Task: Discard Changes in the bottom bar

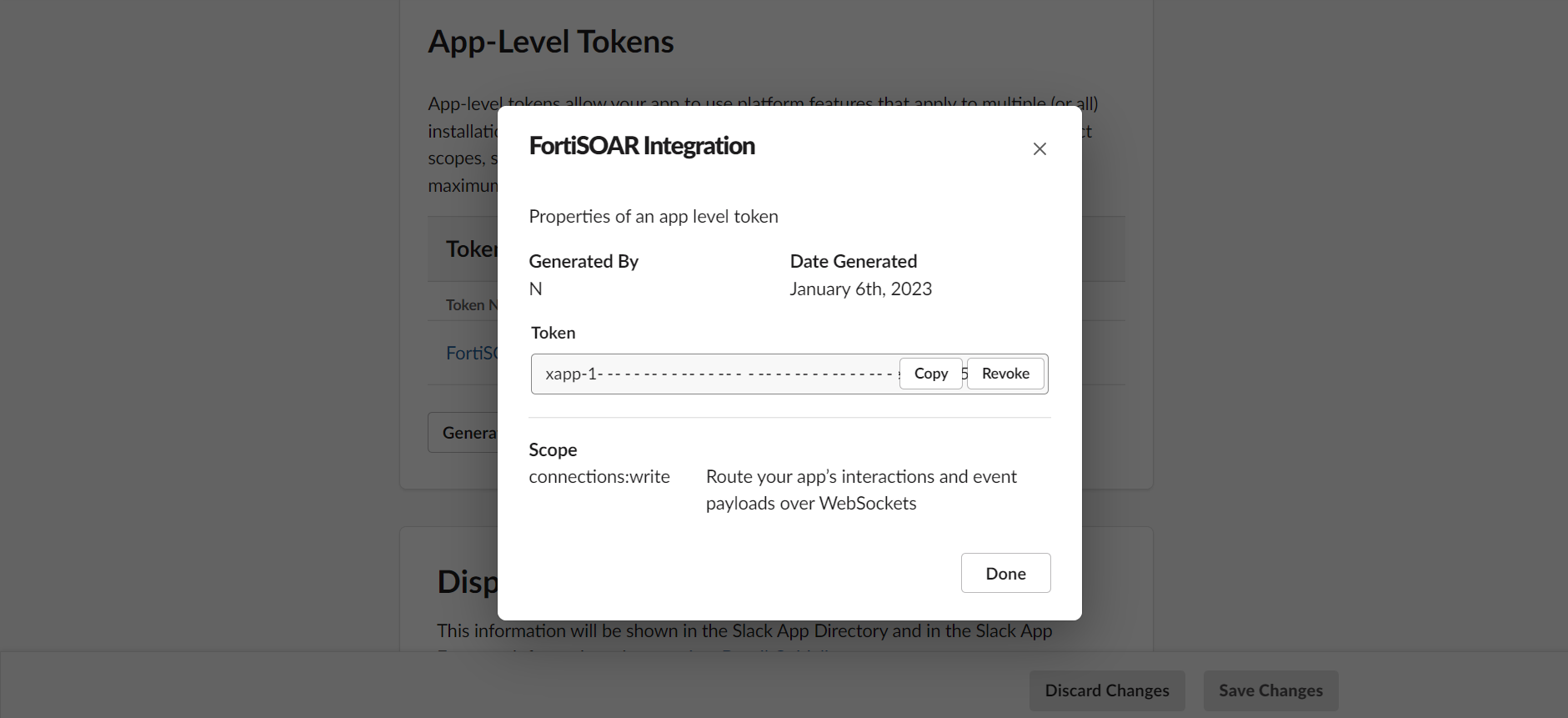Action: 1106,690
